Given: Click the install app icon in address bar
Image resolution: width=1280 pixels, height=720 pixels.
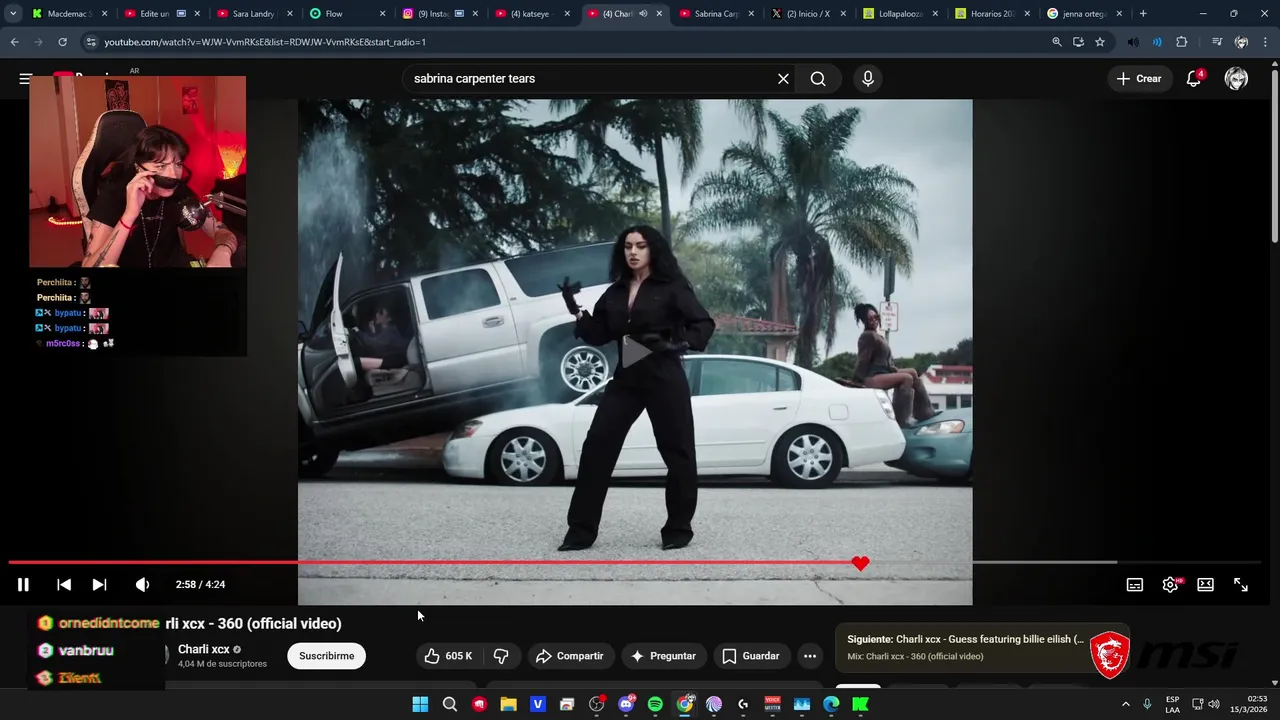Looking at the screenshot, I should [x=1078, y=42].
